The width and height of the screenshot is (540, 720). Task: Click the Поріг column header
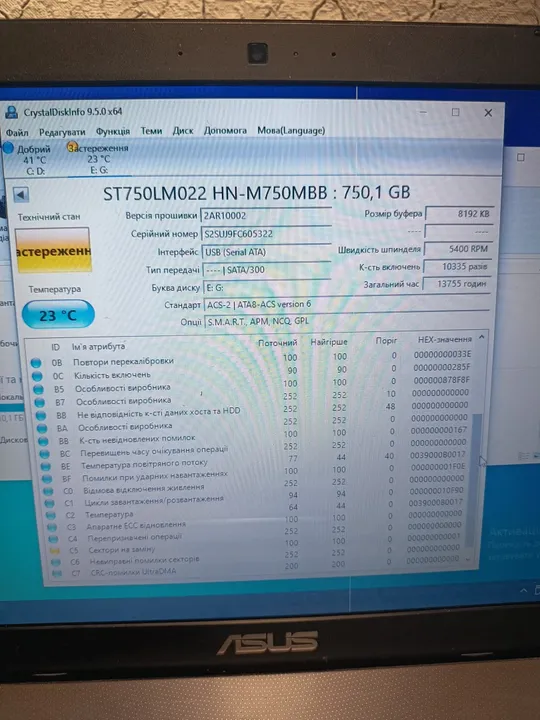point(386,341)
